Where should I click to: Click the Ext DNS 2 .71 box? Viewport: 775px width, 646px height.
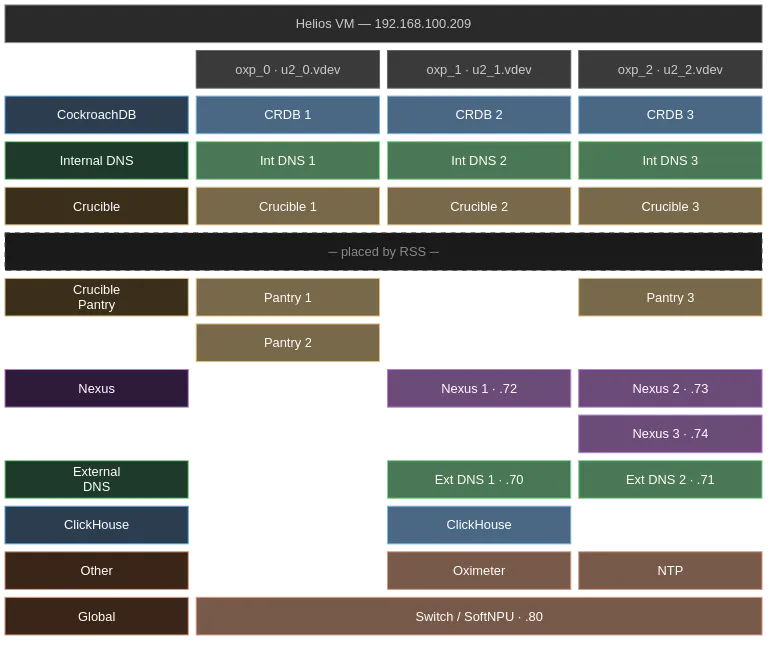[x=670, y=480]
